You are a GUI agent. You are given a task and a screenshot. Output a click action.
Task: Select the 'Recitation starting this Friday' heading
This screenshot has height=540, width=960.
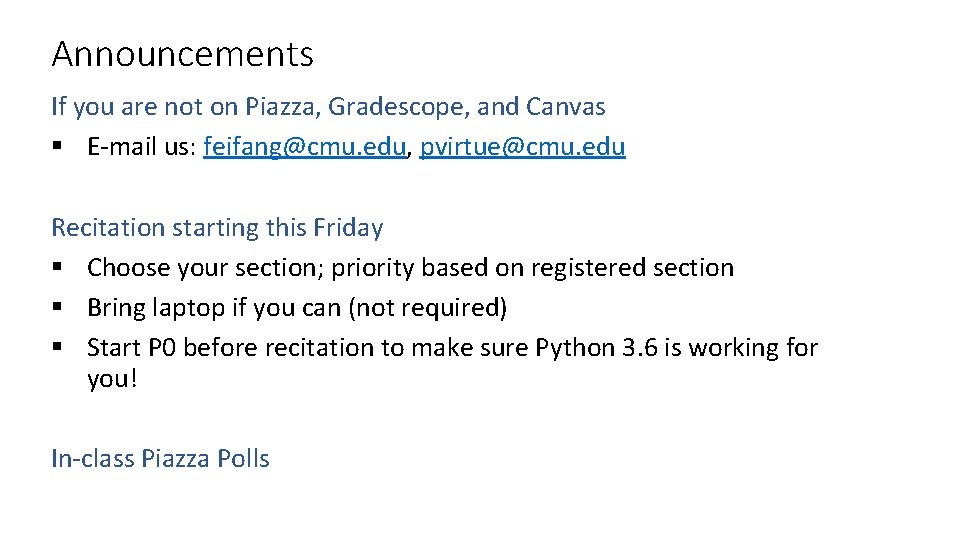[x=217, y=228]
